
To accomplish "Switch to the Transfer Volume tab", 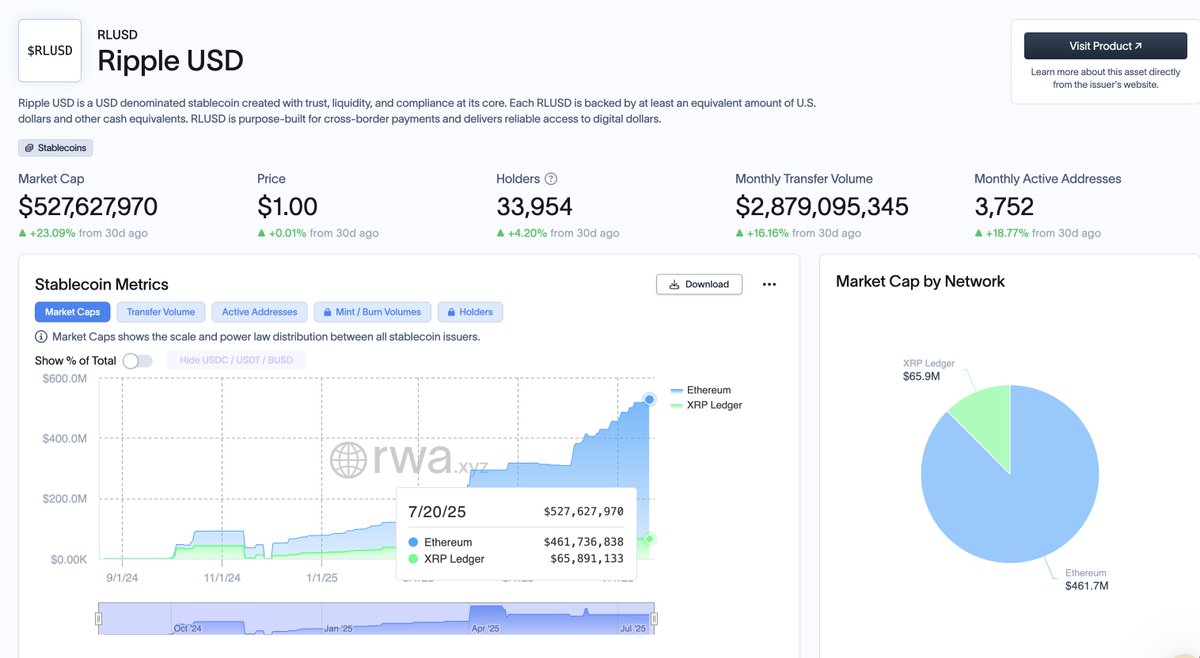I will pyautogui.click(x=161, y=312).
